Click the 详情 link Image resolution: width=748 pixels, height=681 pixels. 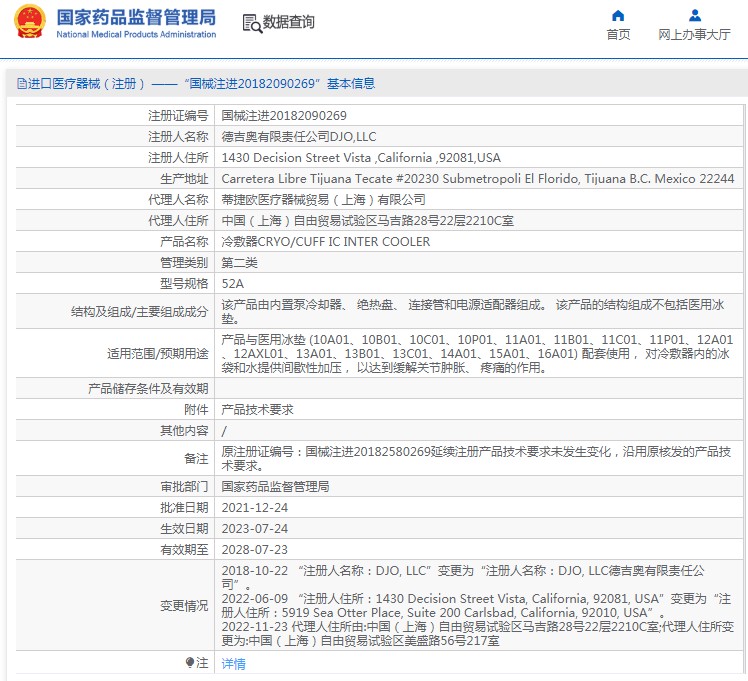234,663
